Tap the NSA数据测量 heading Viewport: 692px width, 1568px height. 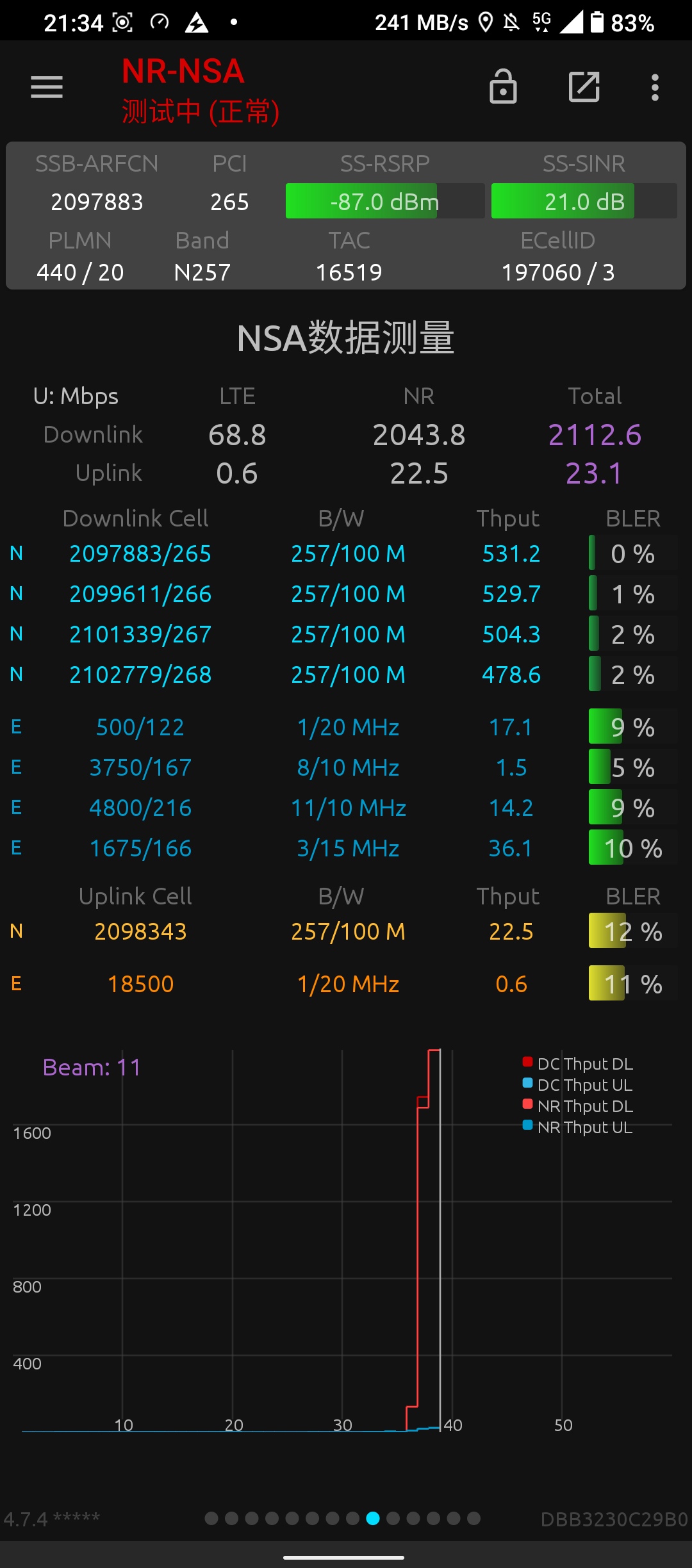click(346, 338)
